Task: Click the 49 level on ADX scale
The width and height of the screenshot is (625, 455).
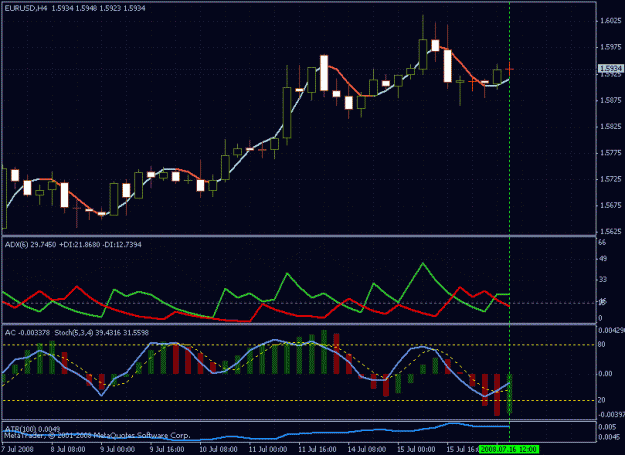Action: click(x=603, y=259)
